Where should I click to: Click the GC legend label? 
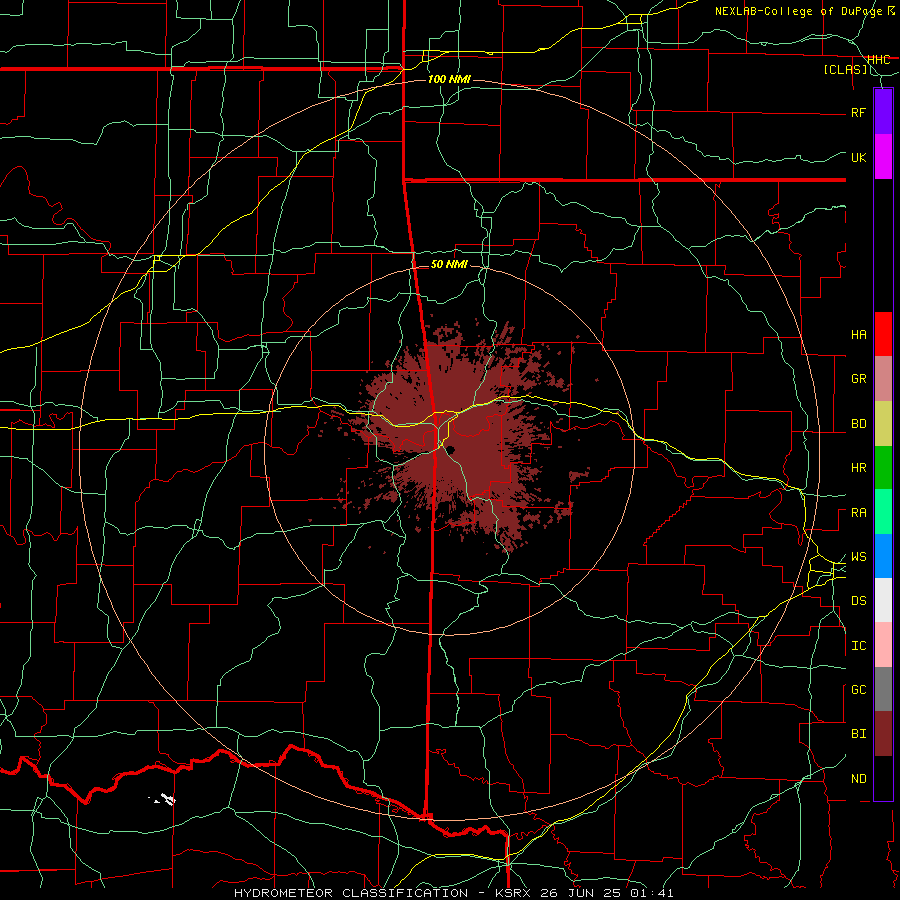[859, 690]
